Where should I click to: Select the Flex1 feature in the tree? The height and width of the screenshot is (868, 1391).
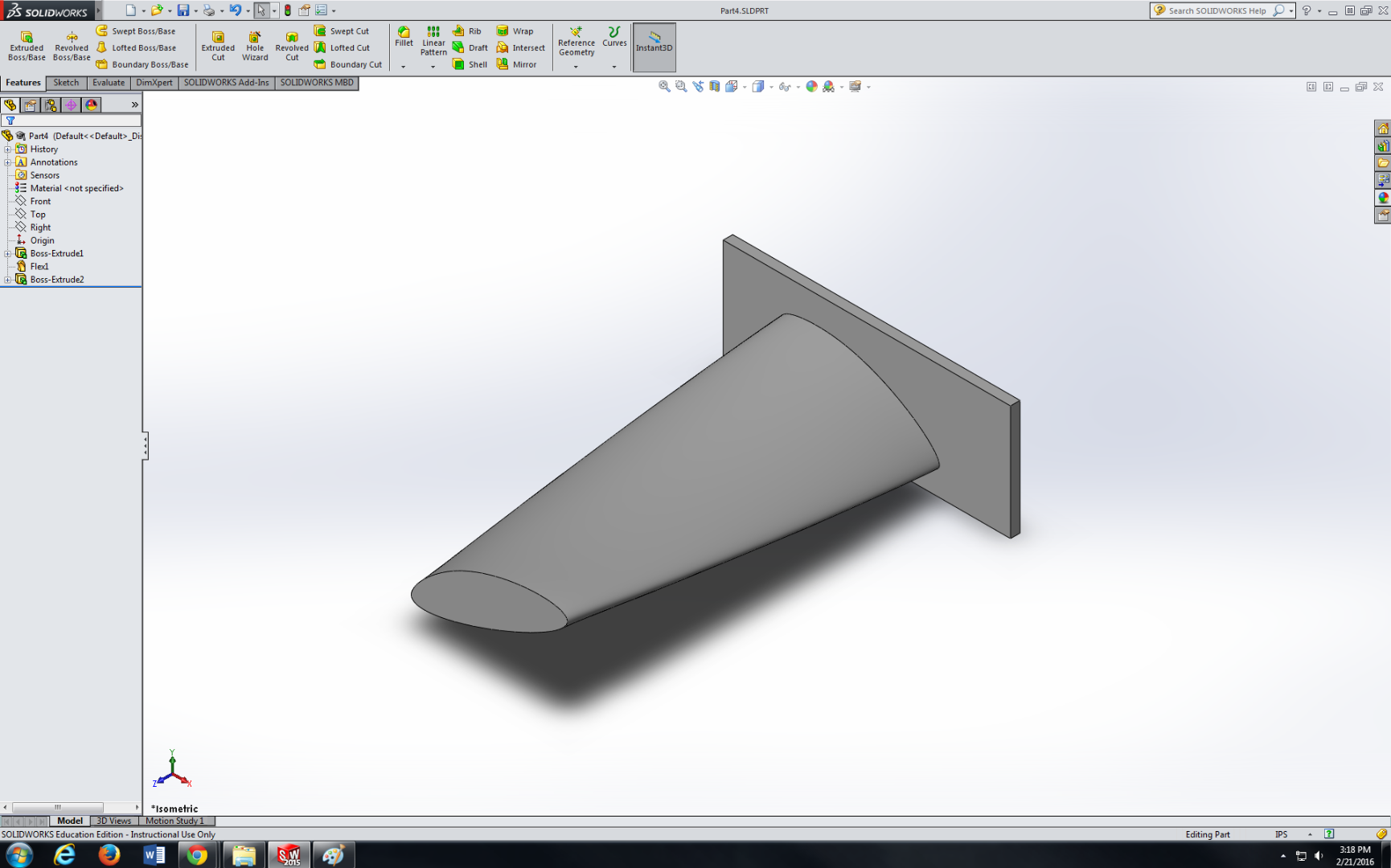[x=38, y=266]
